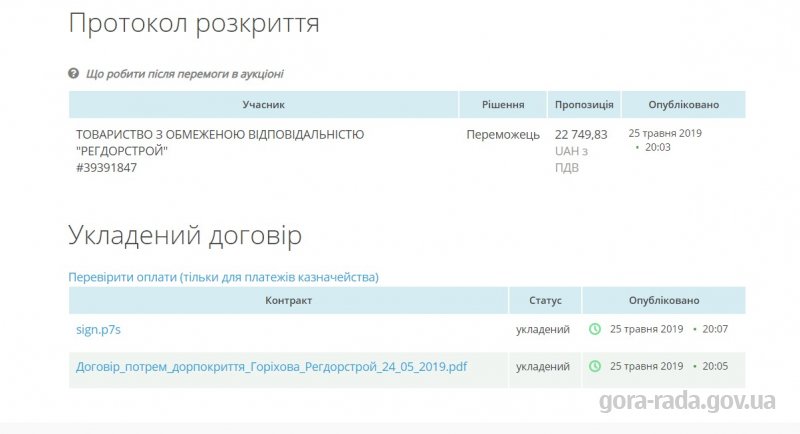This screenshot has height=434, width=800.
Task: Select the participant code #39391847
Action: 107,168
